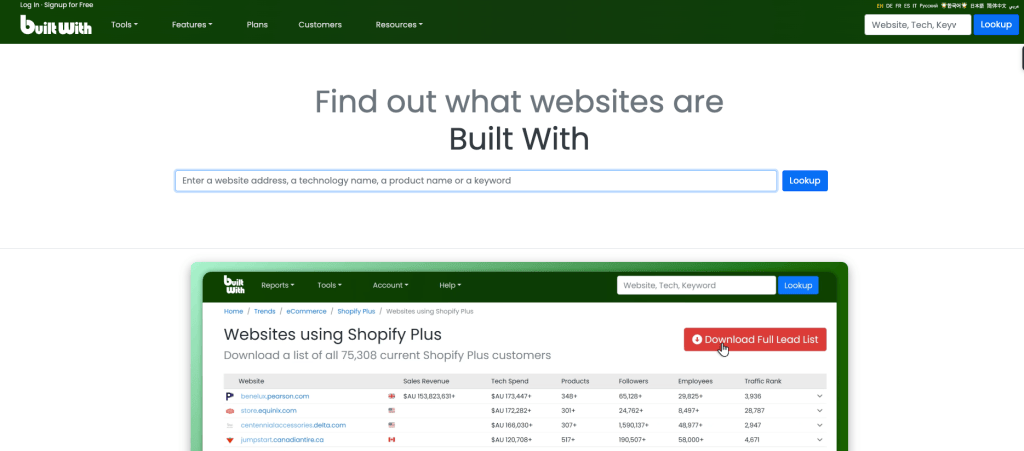Open the Reports dropdown in the demo
Screen dimensions: 1024x451
click(x=278, y=285)
